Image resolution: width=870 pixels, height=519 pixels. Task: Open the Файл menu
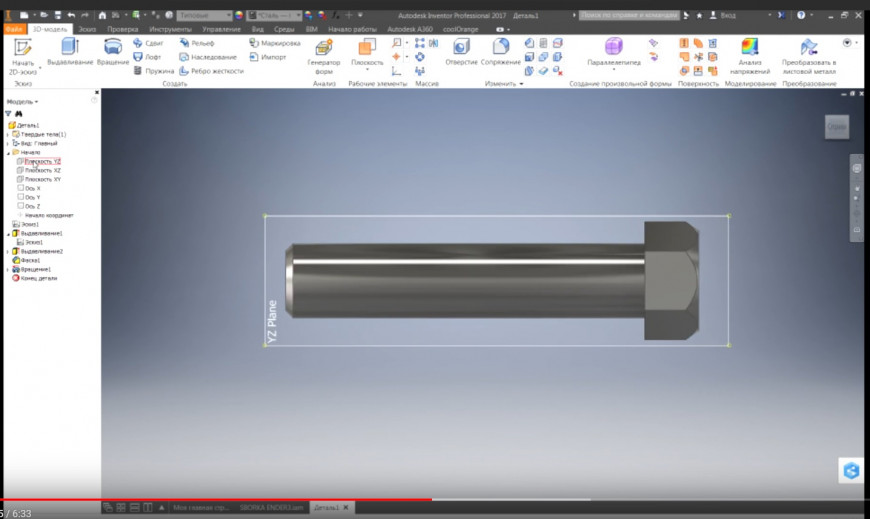click(14, 29)
